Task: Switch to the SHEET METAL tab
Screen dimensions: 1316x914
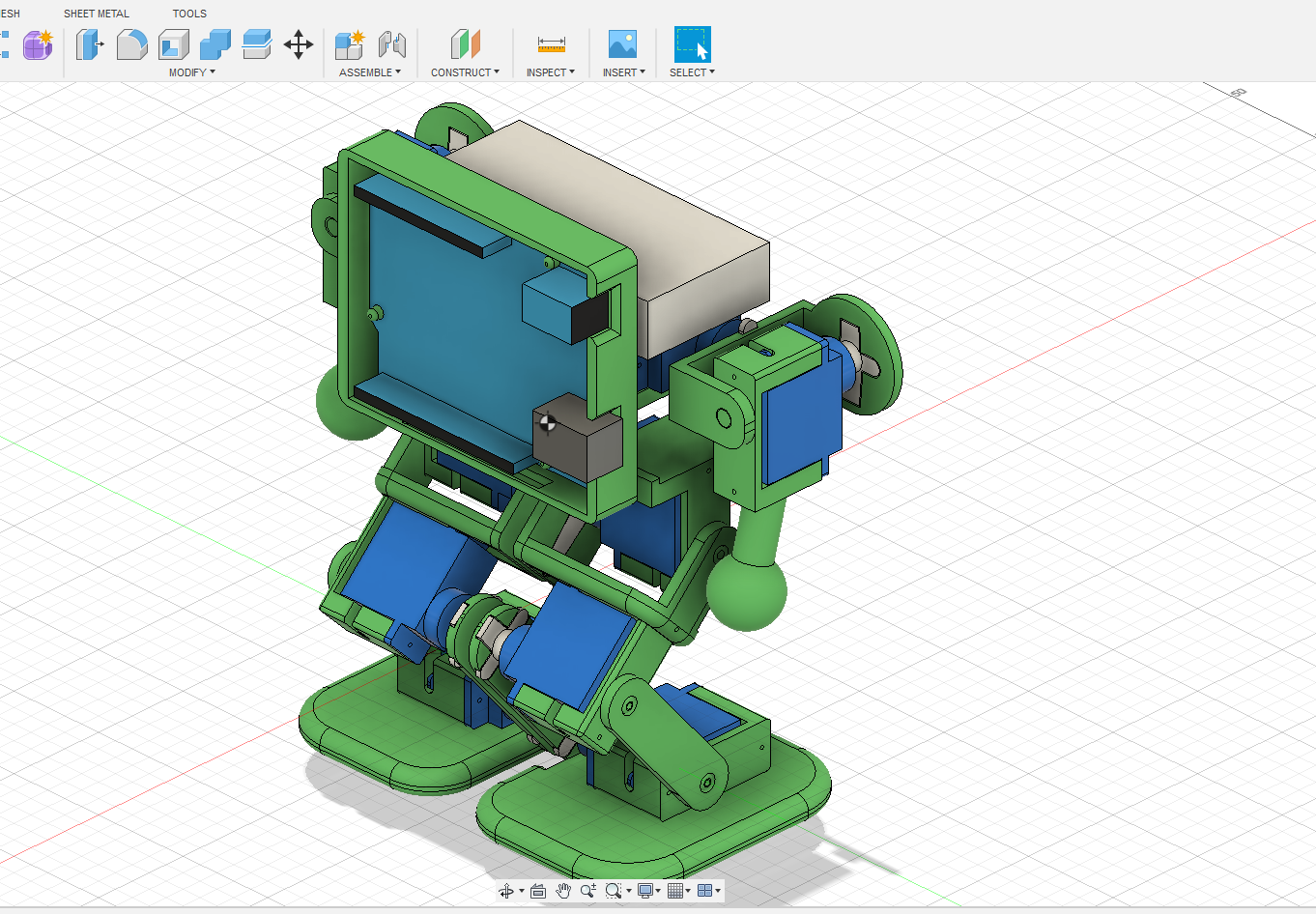Action: click(x=96, y=14)
